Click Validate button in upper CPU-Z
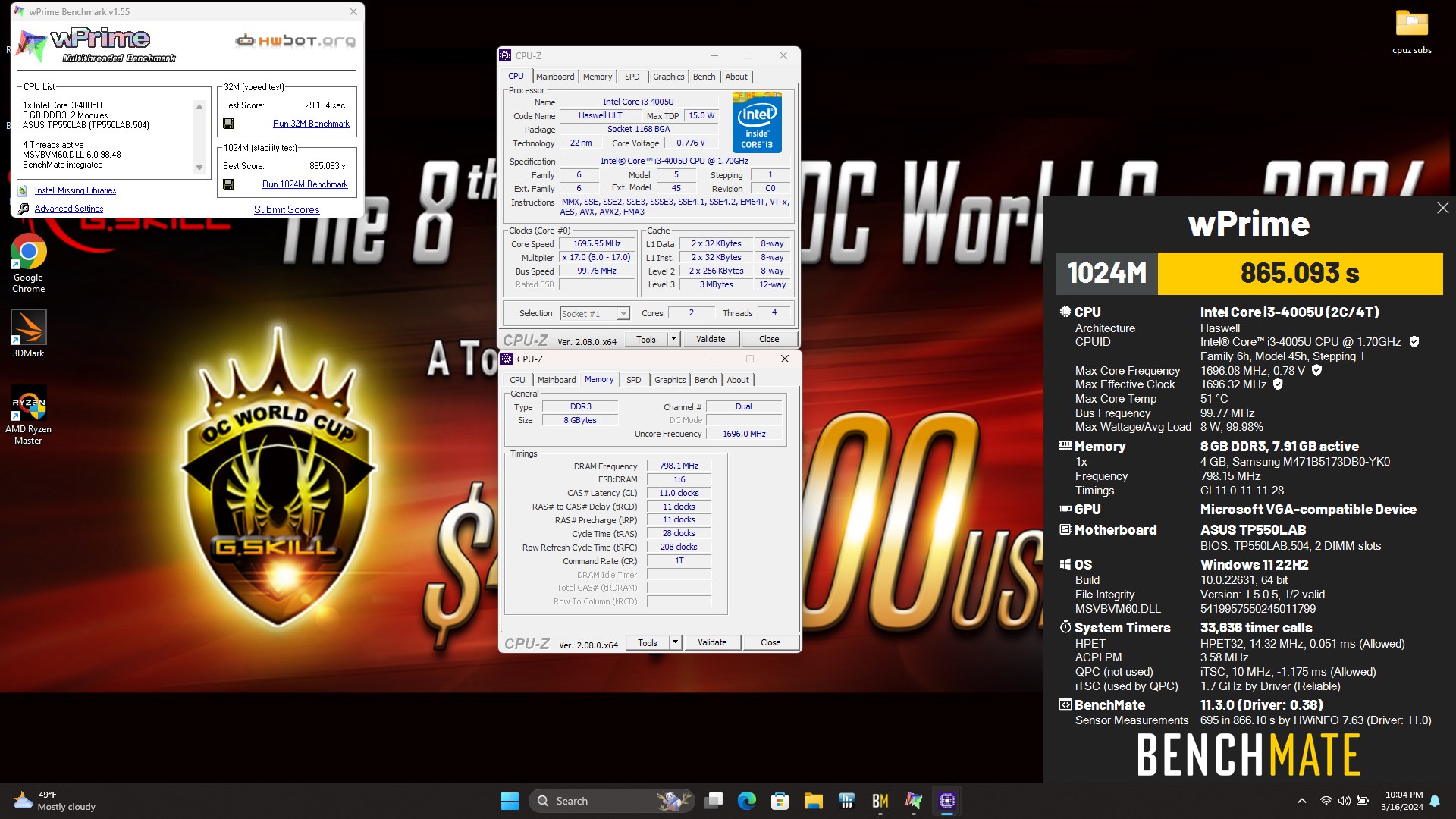The width and height of the screenshot is (1456, 819). coord(711,339)
